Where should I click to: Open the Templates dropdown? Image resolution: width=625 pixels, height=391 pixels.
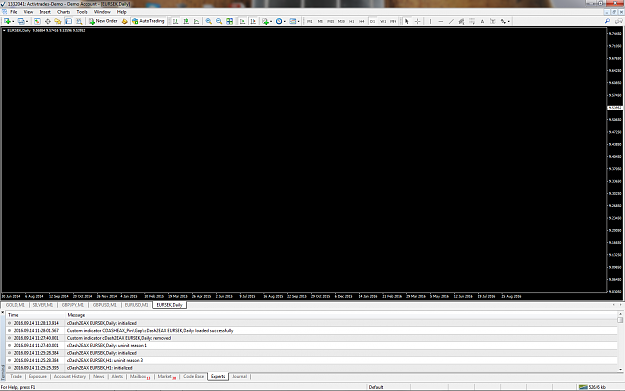pyautogui.click(x=294, y=21)
